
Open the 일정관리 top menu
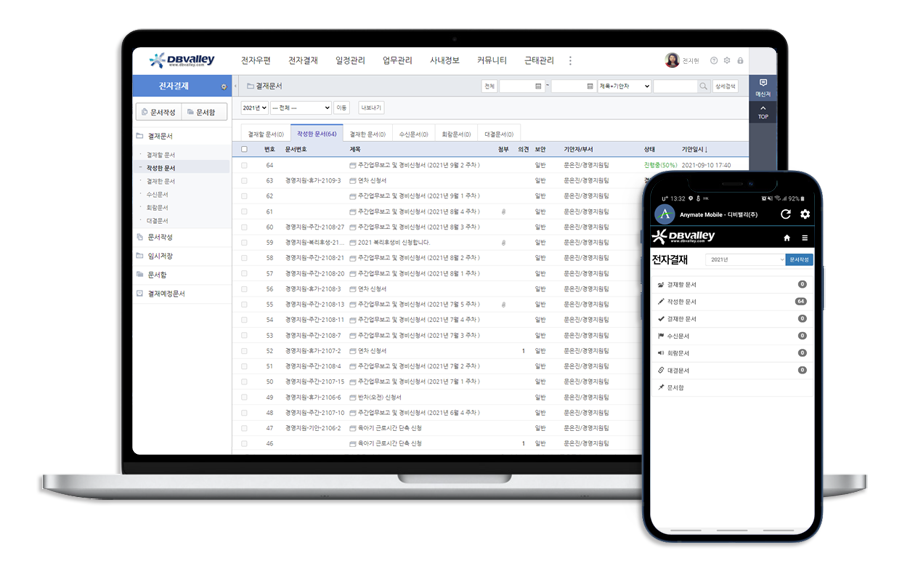(x=350, y=60)
